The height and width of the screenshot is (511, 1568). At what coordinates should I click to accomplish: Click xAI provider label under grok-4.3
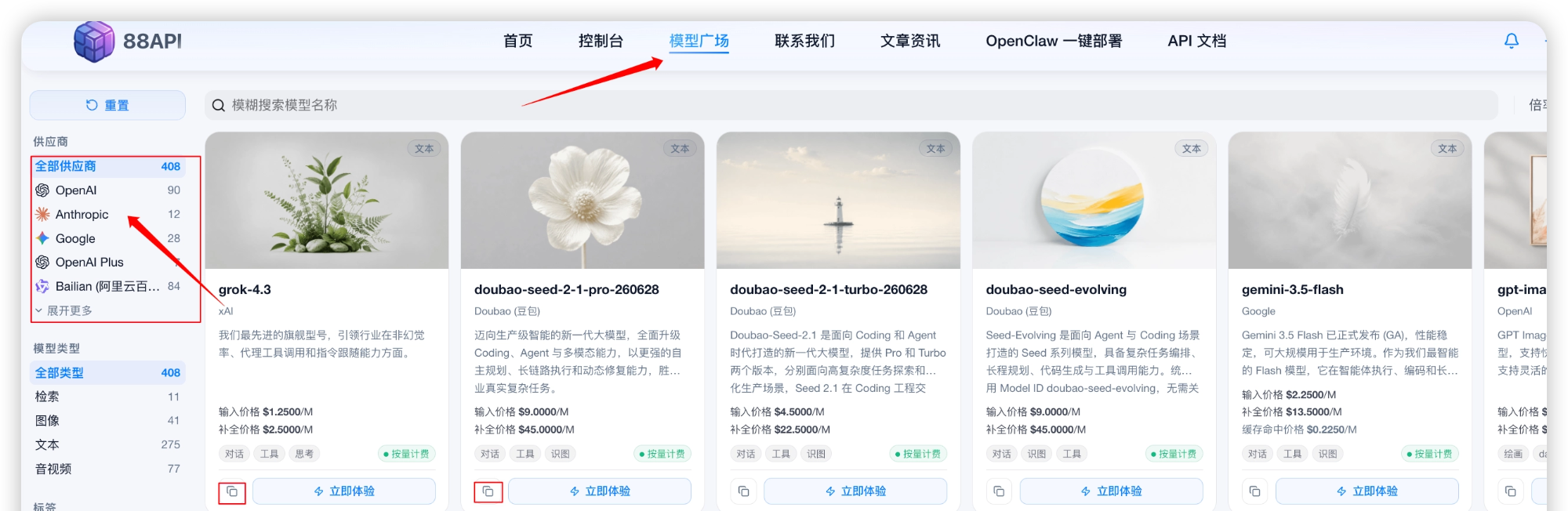(x=226, y=311)
